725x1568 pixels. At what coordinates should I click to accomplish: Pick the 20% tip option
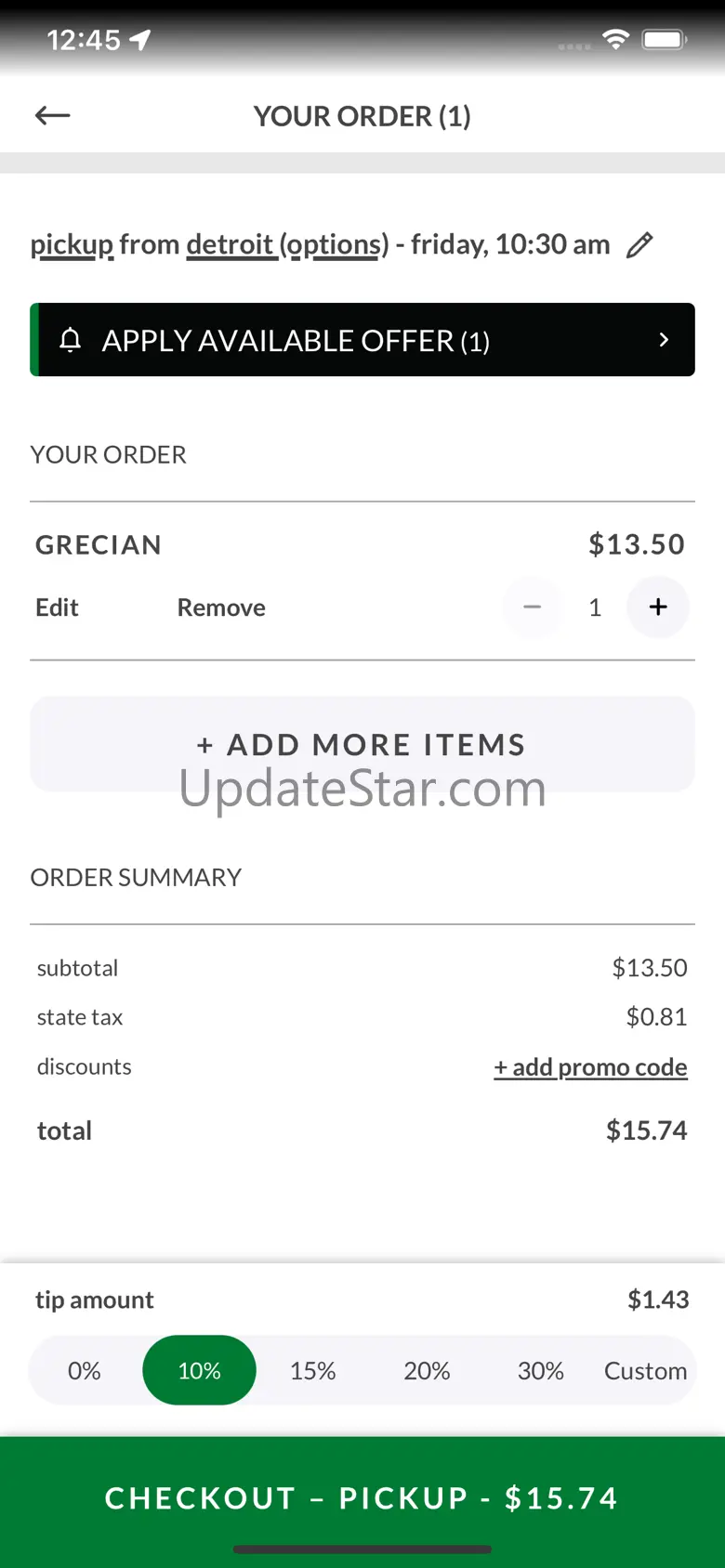pyautogui.click(x=427, y=1371)
